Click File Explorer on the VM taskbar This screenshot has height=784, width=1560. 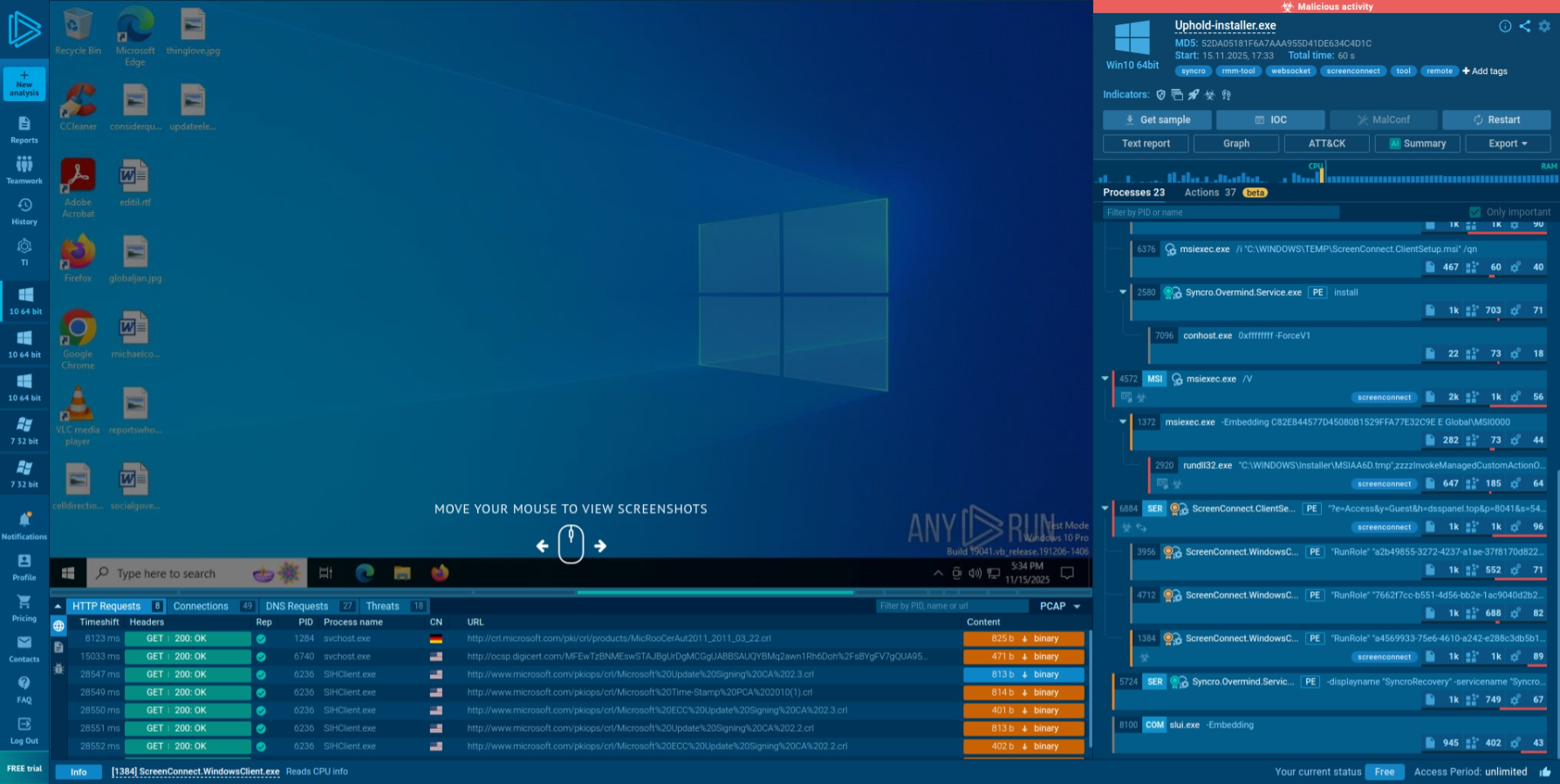[x=402, y=573]
